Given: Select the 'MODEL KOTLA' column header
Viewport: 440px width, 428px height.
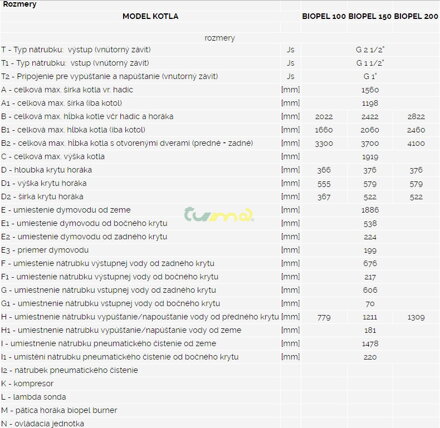Looking at the screenshot, I should (x=150, y=16).
